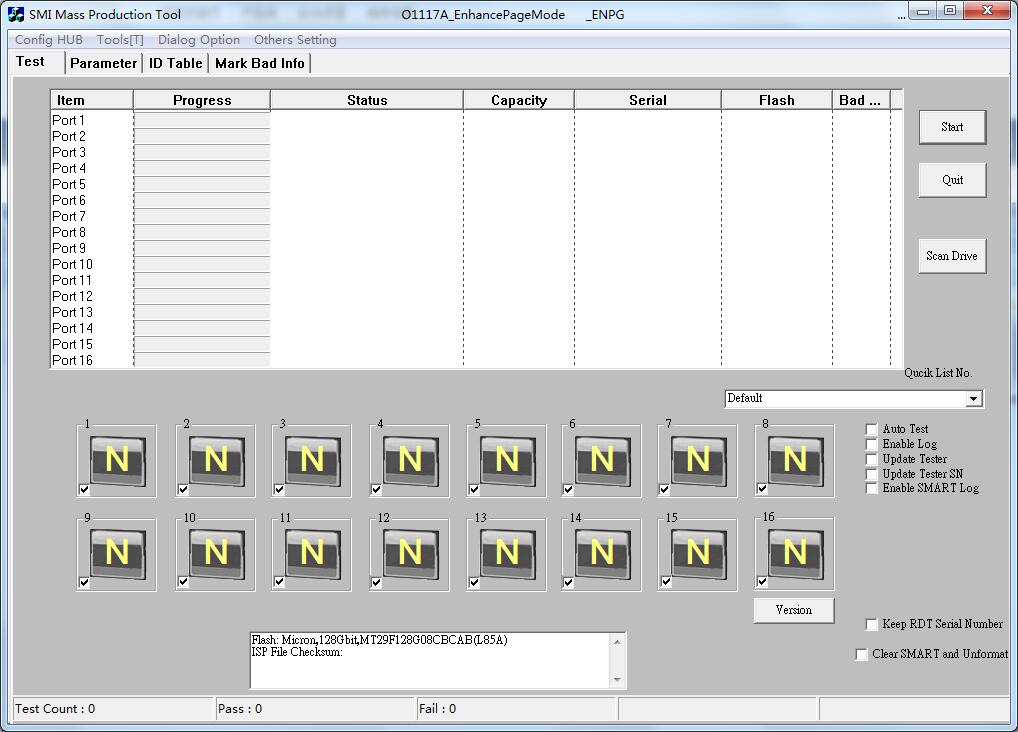Open the Dialog Option menu
This screenshot has height=732, width=1018.
point(199,40)
